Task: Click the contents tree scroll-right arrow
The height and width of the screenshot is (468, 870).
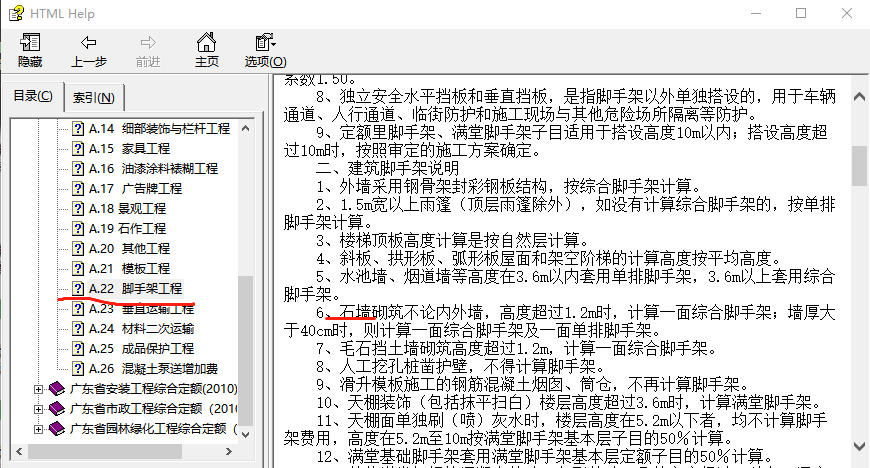Action: (229, 451)
